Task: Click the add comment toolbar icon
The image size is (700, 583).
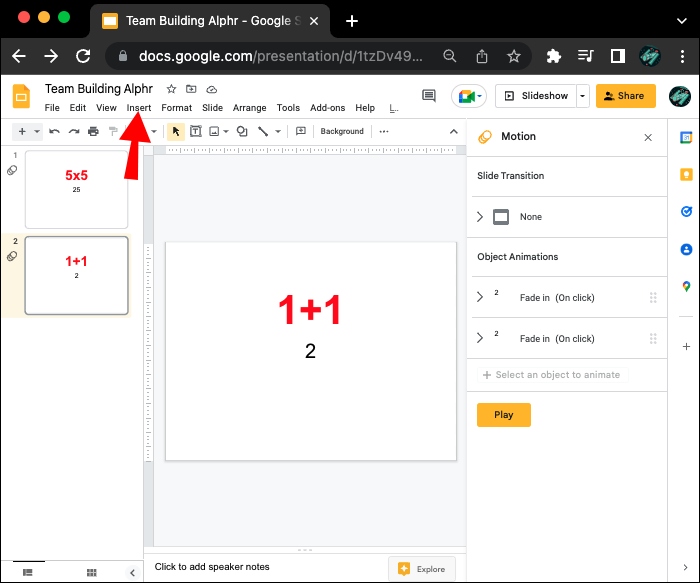Action: 301,131
